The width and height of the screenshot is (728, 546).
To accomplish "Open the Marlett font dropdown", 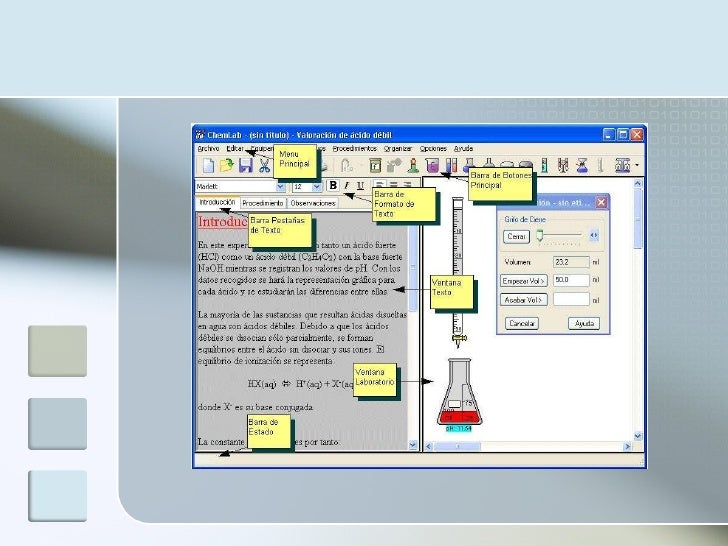I will click(x=280, y=187).
